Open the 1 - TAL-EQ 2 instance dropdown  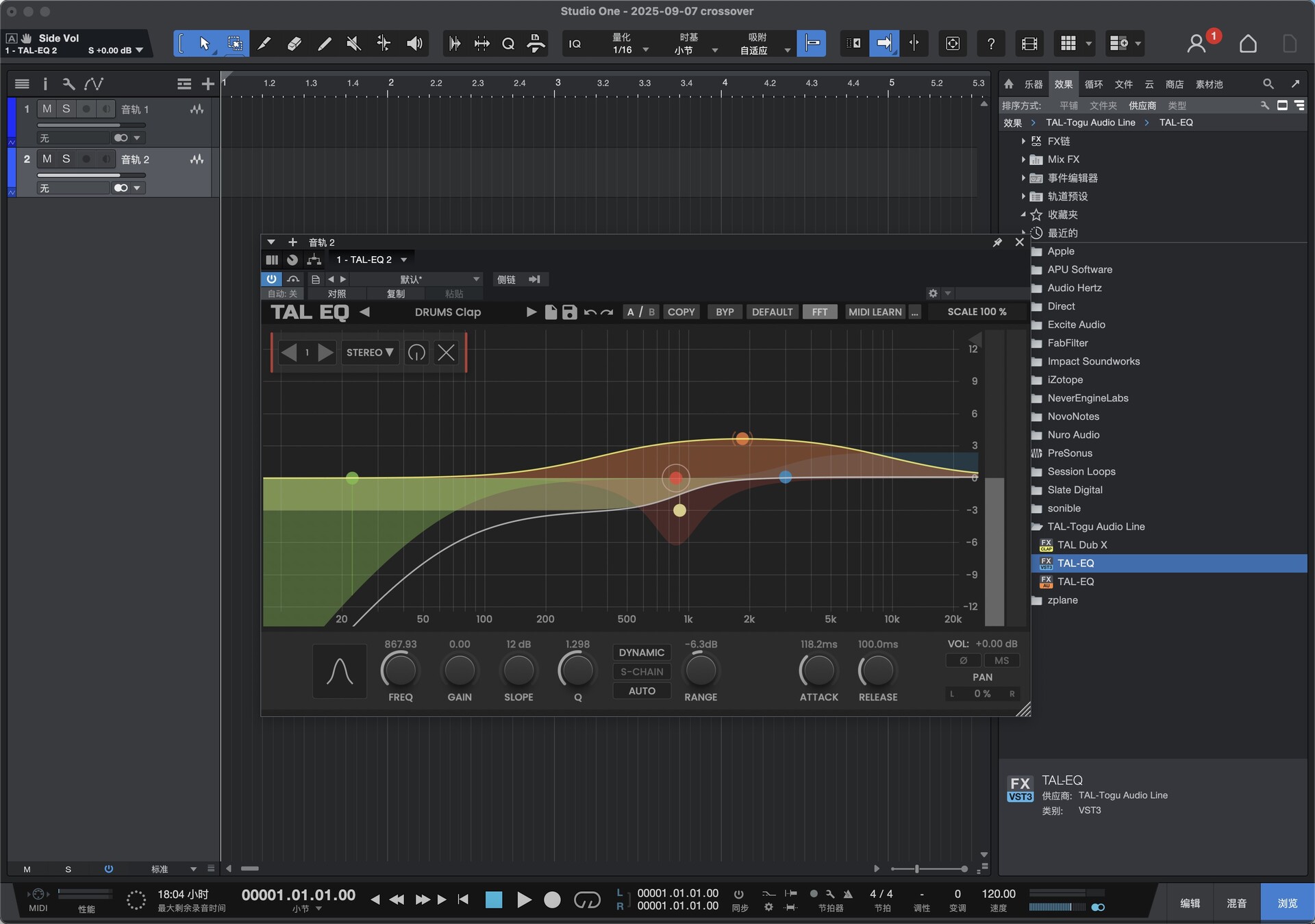click(371, 260)
